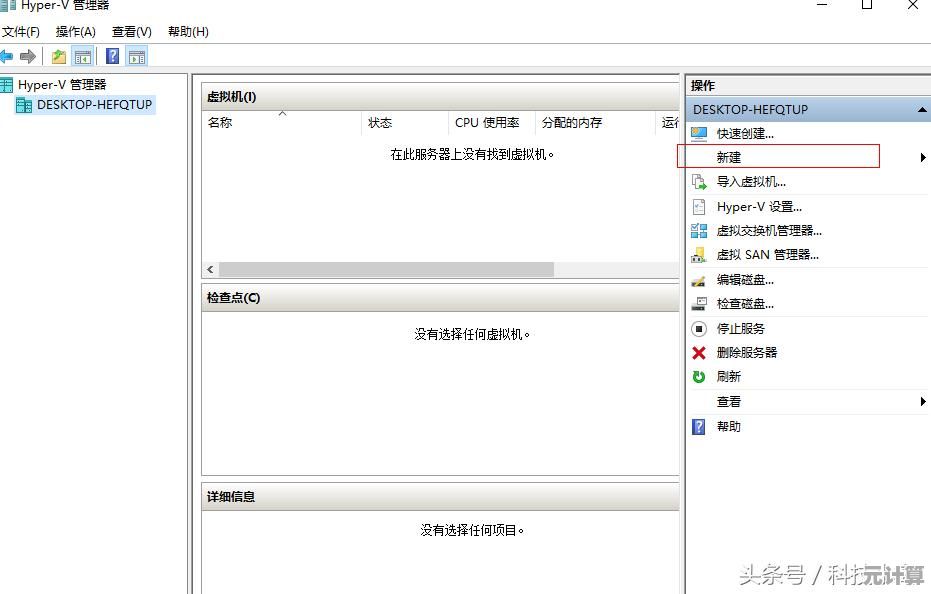Select 新建 action
The height and width of the screenshot is (594, 931).
729,157
